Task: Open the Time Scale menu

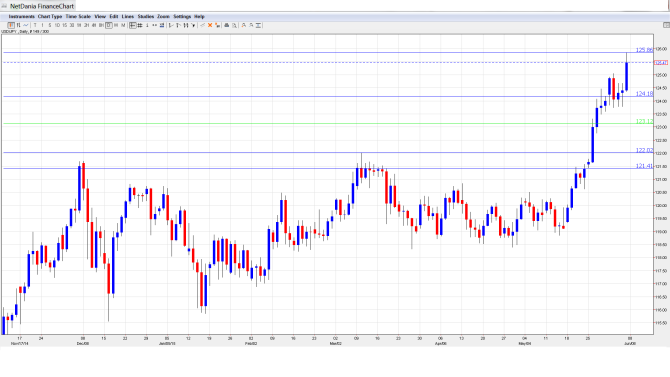Action: pos(78,17)
